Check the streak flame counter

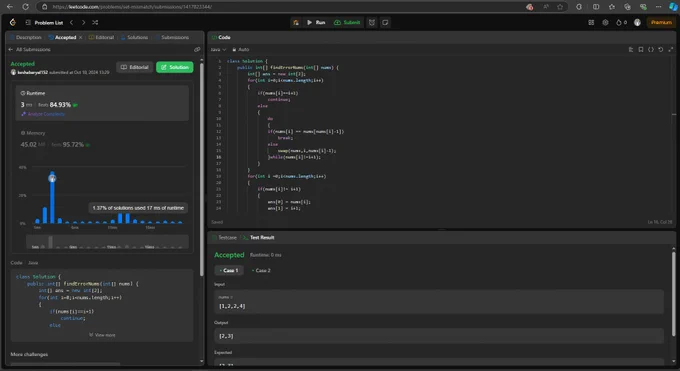tap(621, 23)
